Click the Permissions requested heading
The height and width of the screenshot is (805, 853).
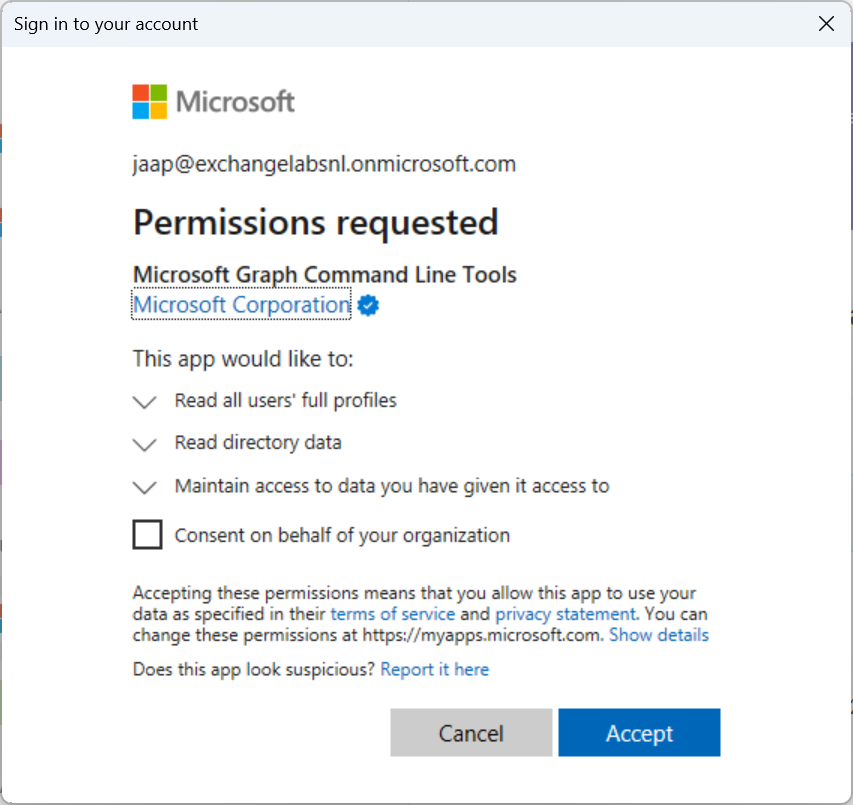click(x=315, y=222)
